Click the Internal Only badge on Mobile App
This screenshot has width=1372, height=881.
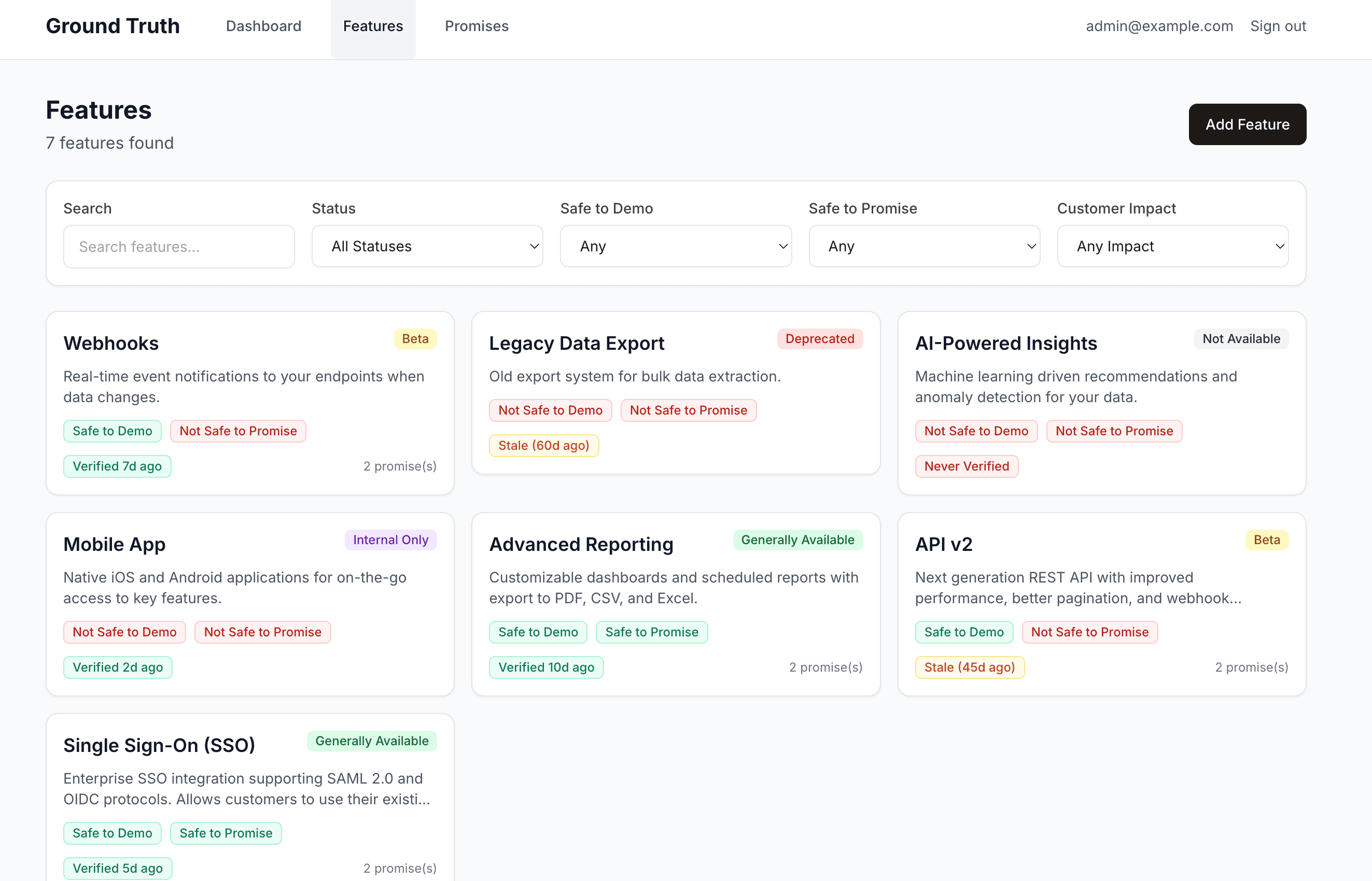coord(390,539)
